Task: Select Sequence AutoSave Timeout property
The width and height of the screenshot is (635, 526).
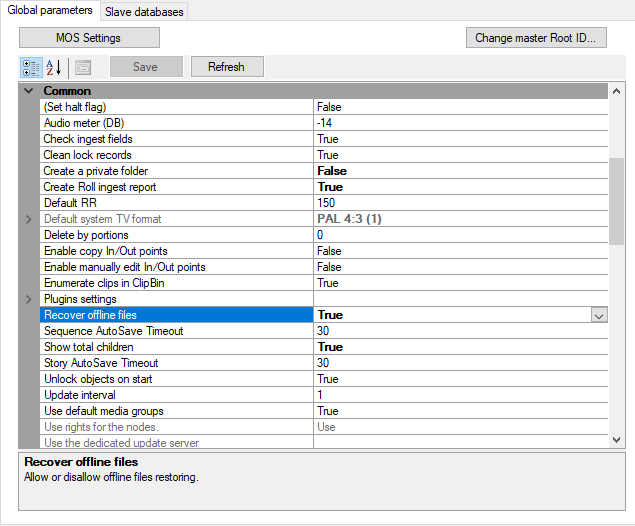Action: 177,331
